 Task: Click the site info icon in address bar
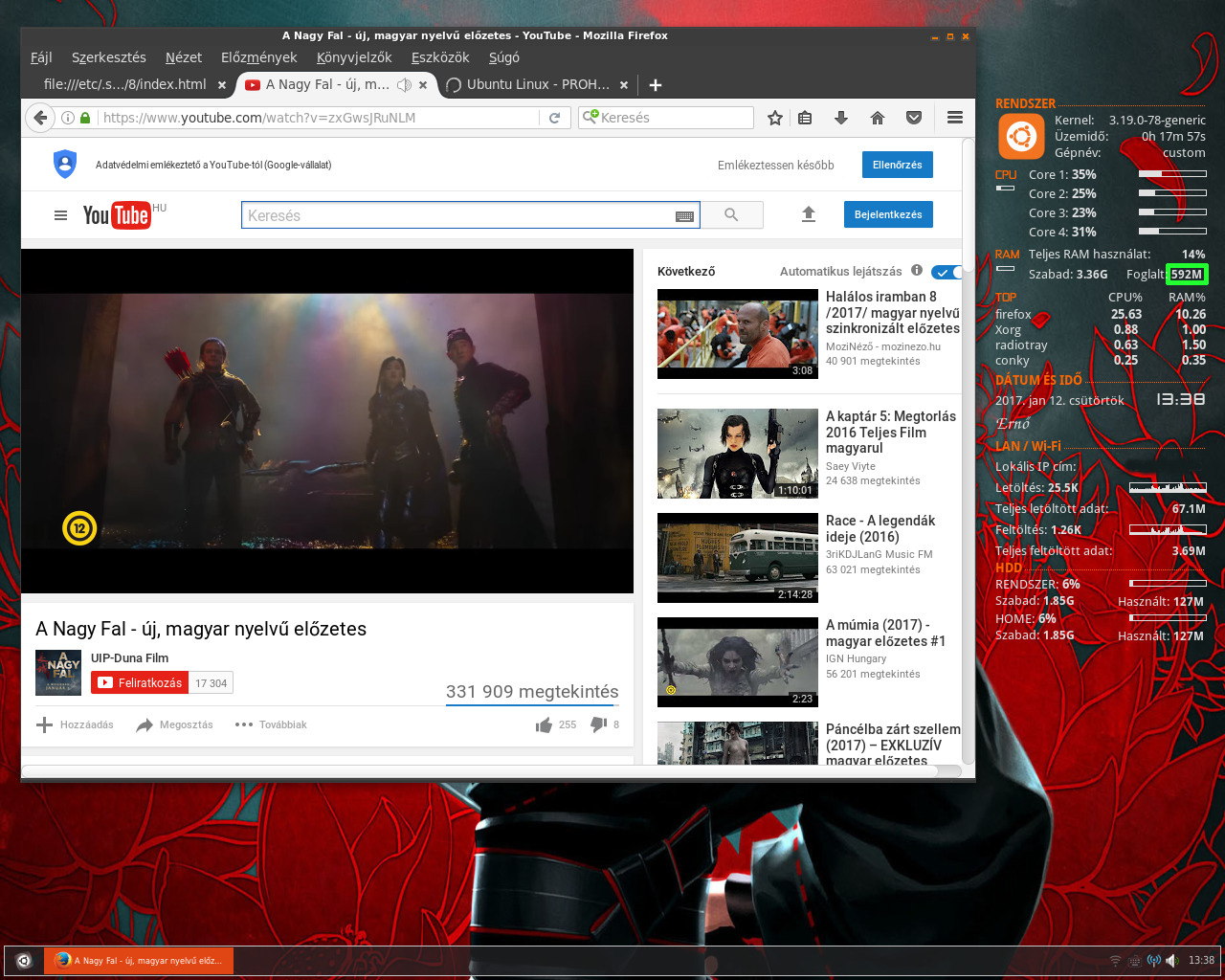68,118
